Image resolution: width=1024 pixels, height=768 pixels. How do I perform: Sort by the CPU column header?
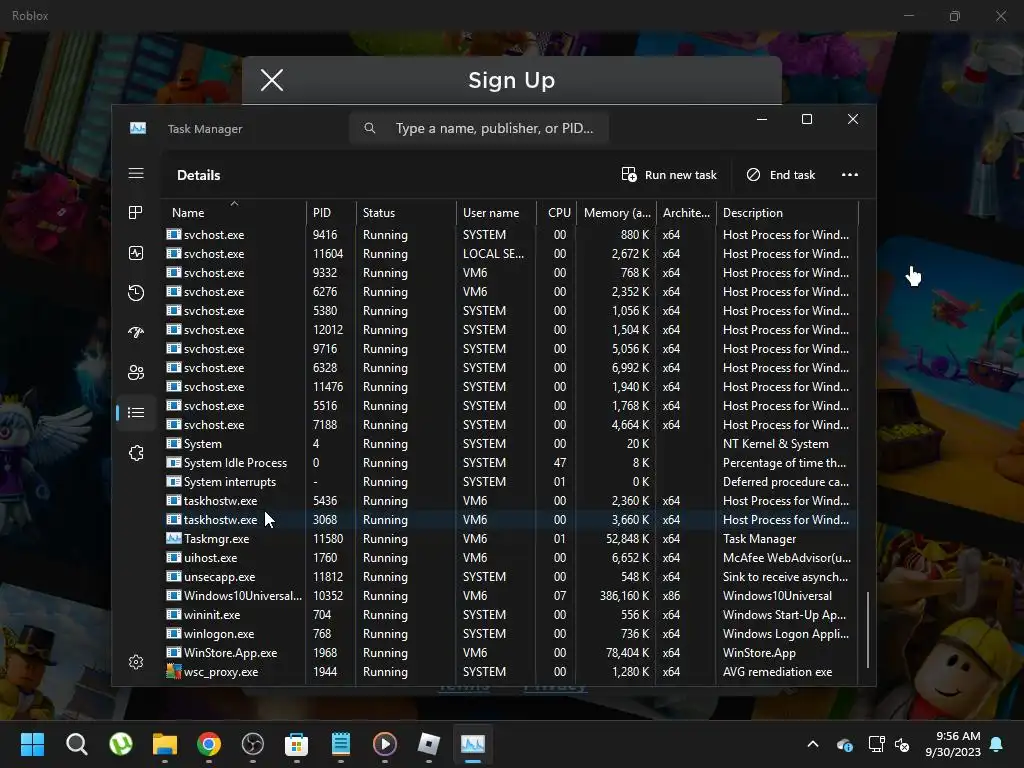(557, 212)
